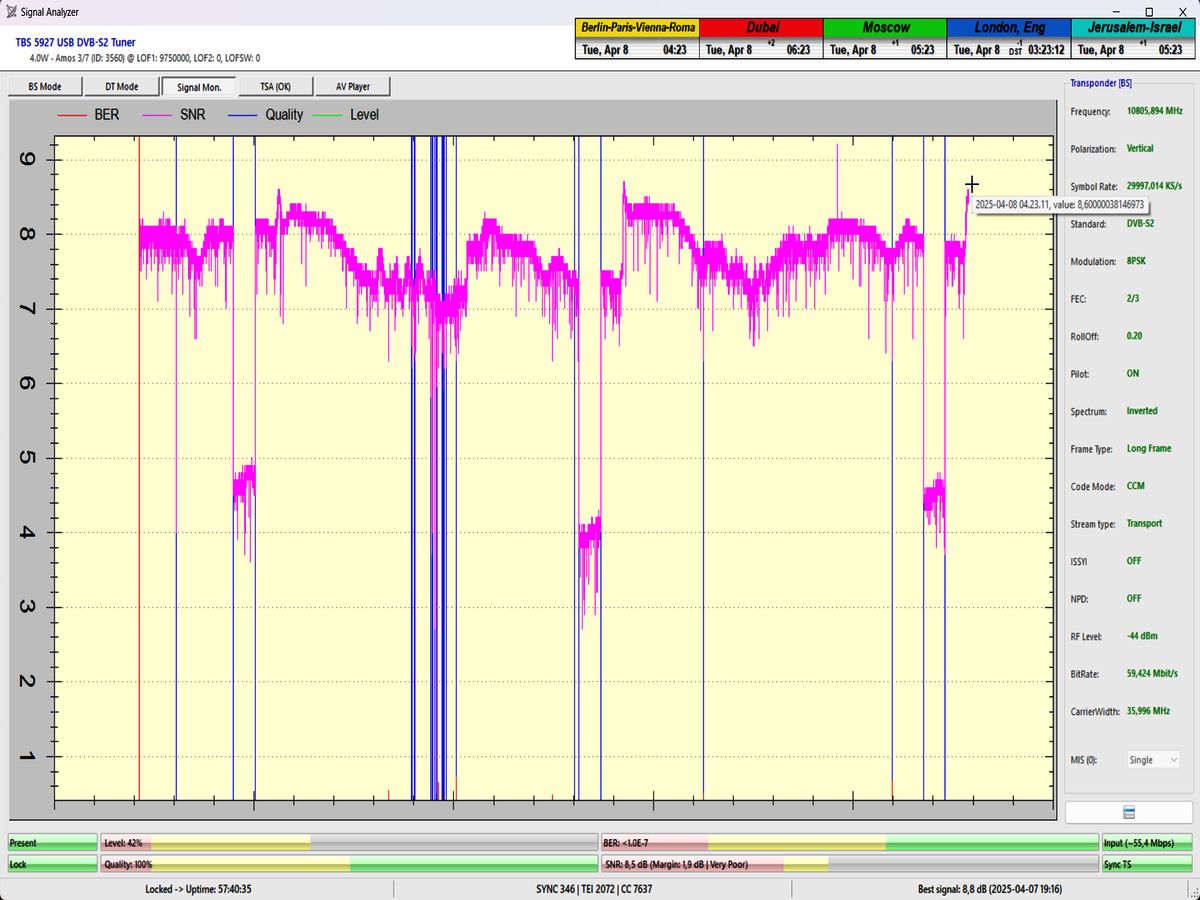
Task: Click the SNR 8,5 dB margin bar
Action: [x=849, y=864]
